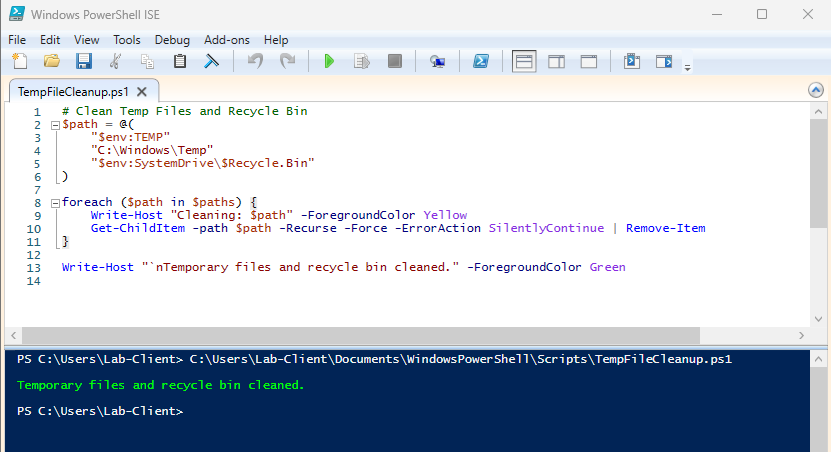
Task: Collapse the foreach block on line 8
Action: pyautogui.click(x=55, y=203)
